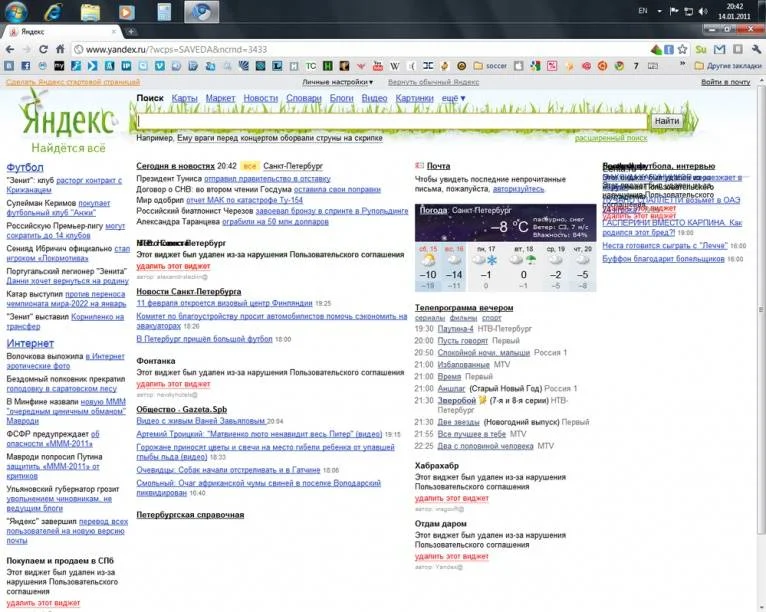Switch to the 'Видео' search tab
This screenshot has width=766, height=612.
point(374,98)
